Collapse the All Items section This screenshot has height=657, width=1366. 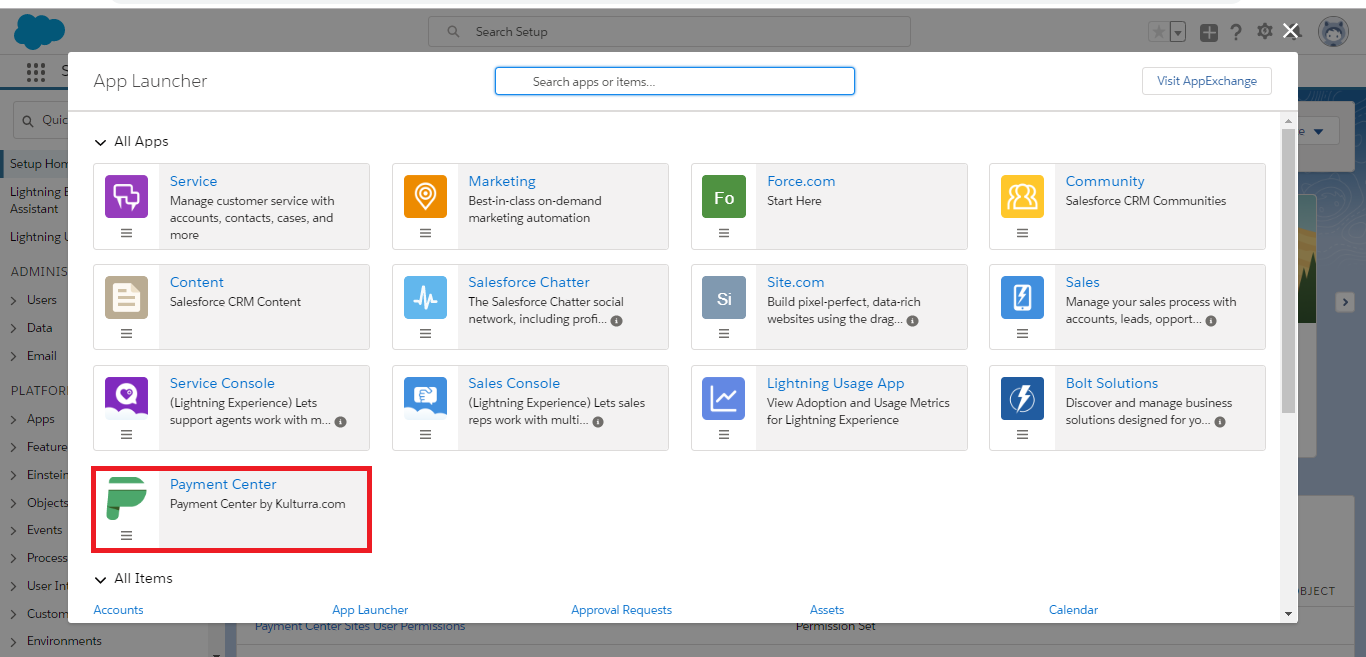coord(100,579)
